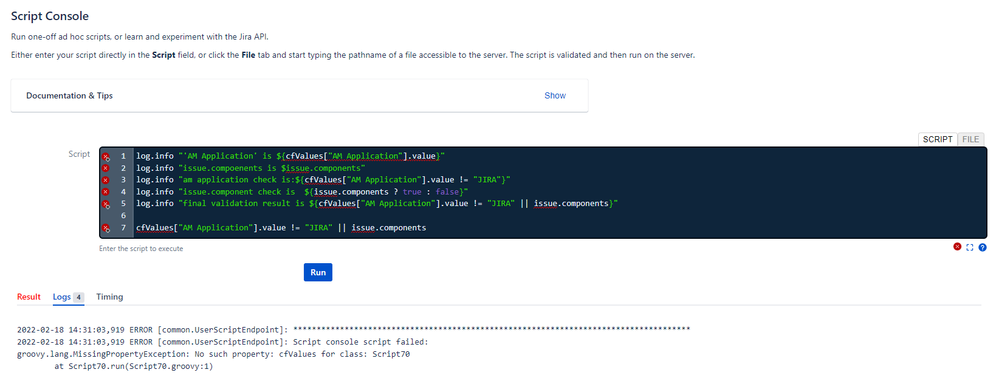Click the error marker on script line 3
Image resolution: width=999 pixels, height=389 pixels.
click(106, 180)
